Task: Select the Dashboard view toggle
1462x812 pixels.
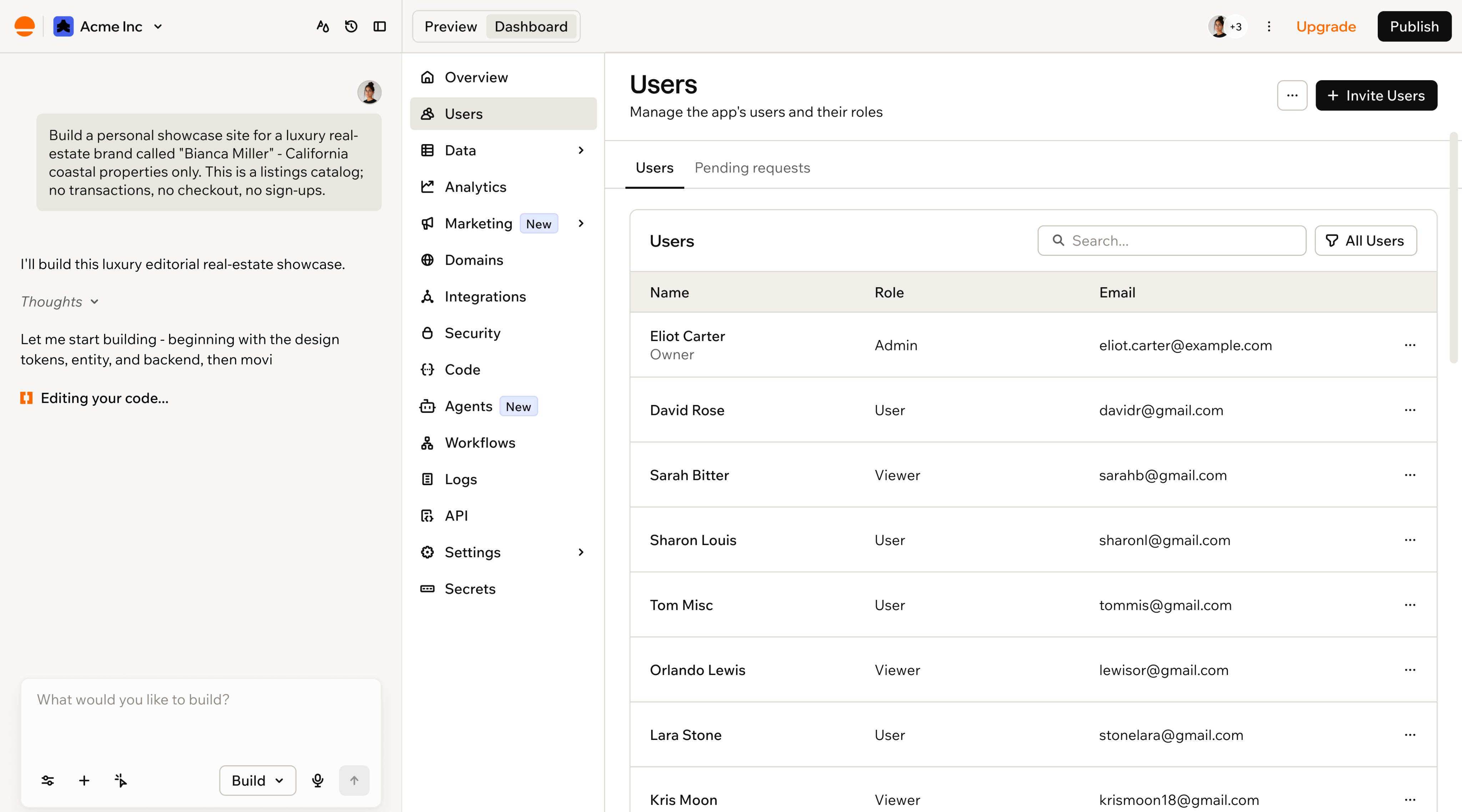Action: (531, 27)
